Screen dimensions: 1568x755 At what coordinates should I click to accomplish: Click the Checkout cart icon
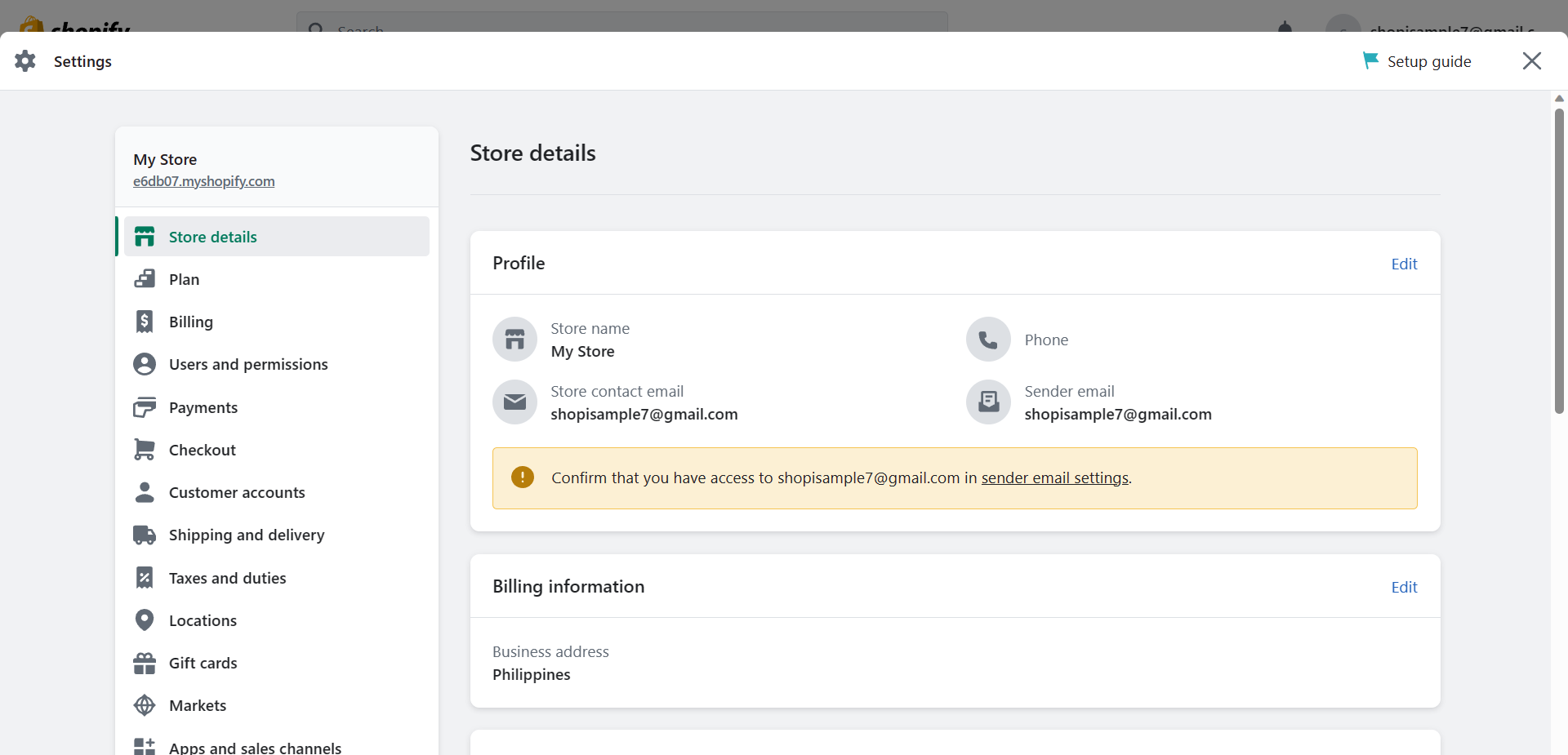pyautogui.click(x=145, y=450)
